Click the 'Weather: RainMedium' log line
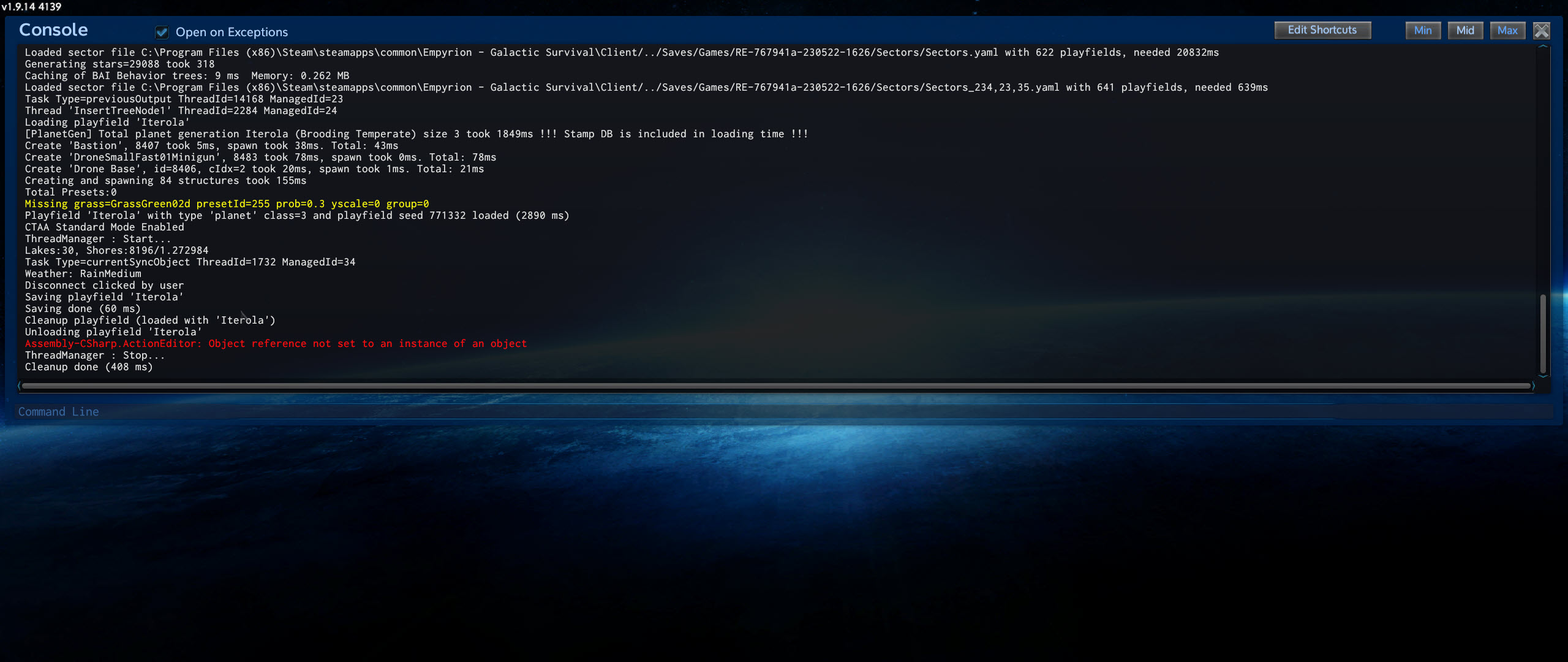The image size is (1568, 662). click(83, 274)
